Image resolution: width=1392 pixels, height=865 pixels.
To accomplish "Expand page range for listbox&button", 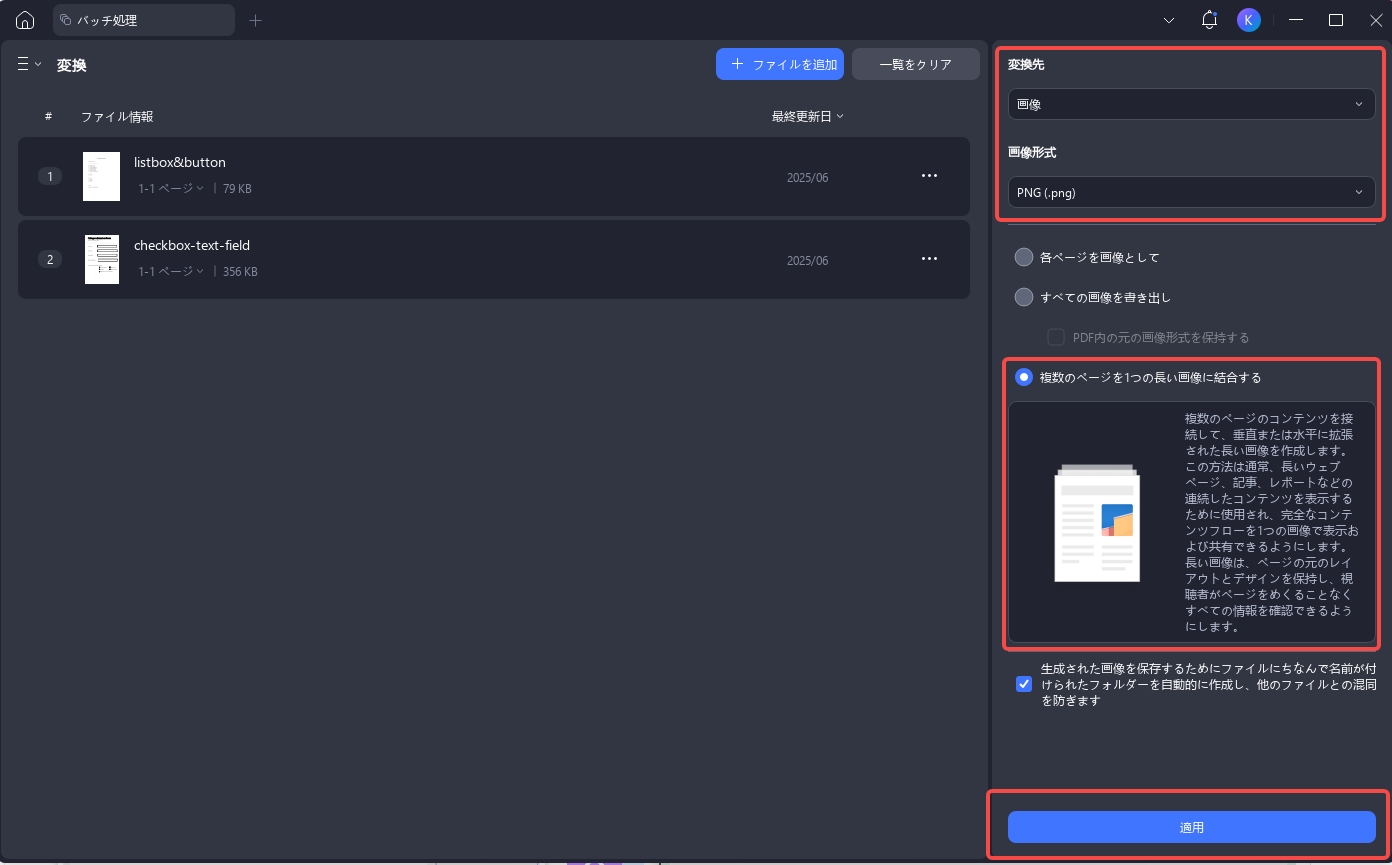I will pyautogui.click(x=171, y=188).
